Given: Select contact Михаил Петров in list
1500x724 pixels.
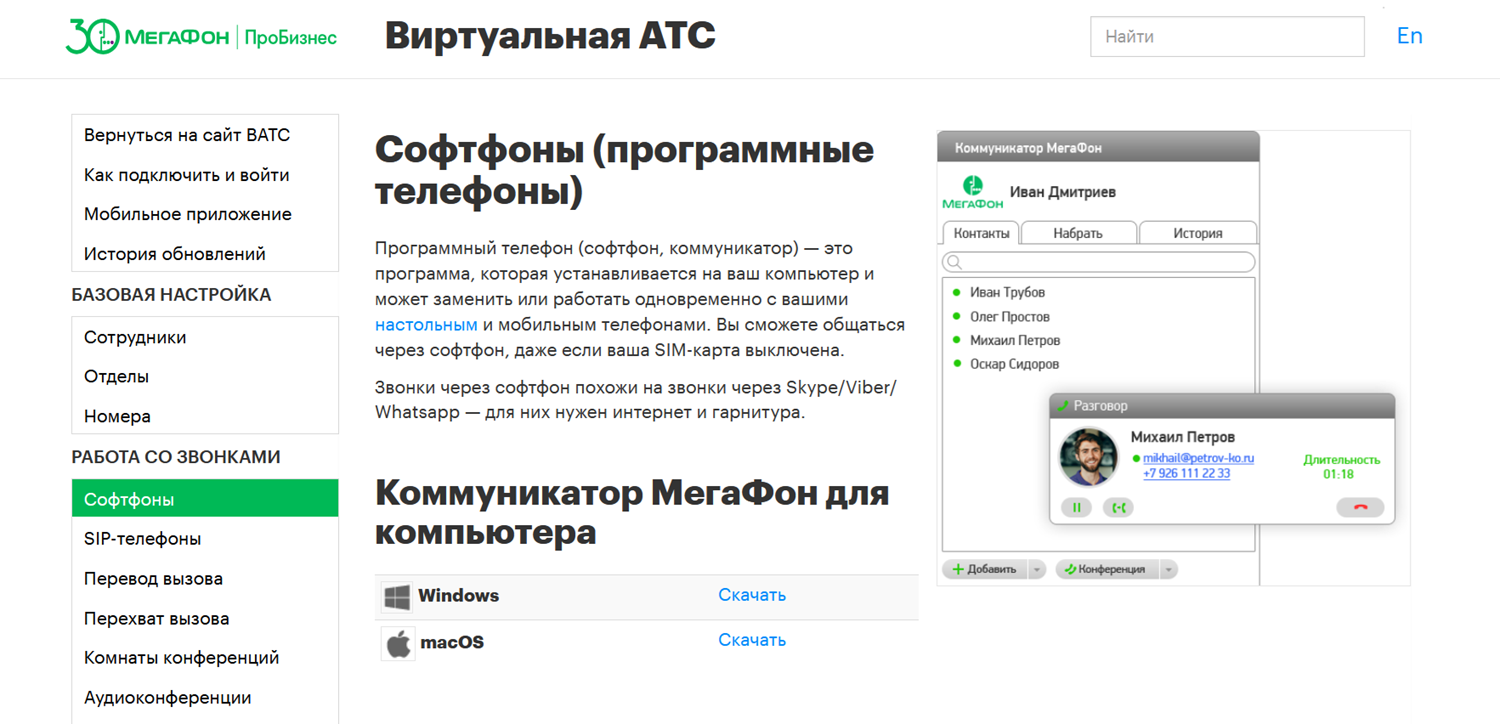Looking at the screenshot, I should (x=1014, y=341).
